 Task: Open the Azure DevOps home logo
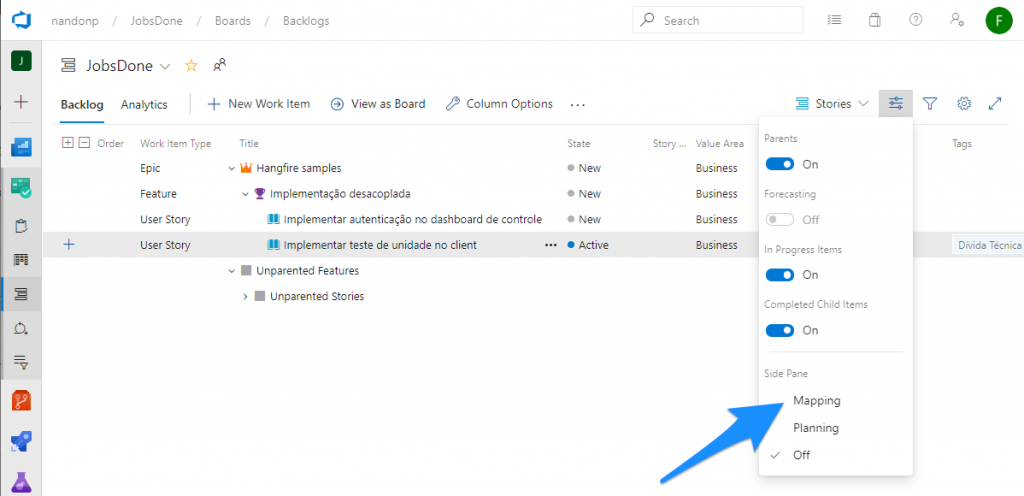coord(21,20)
